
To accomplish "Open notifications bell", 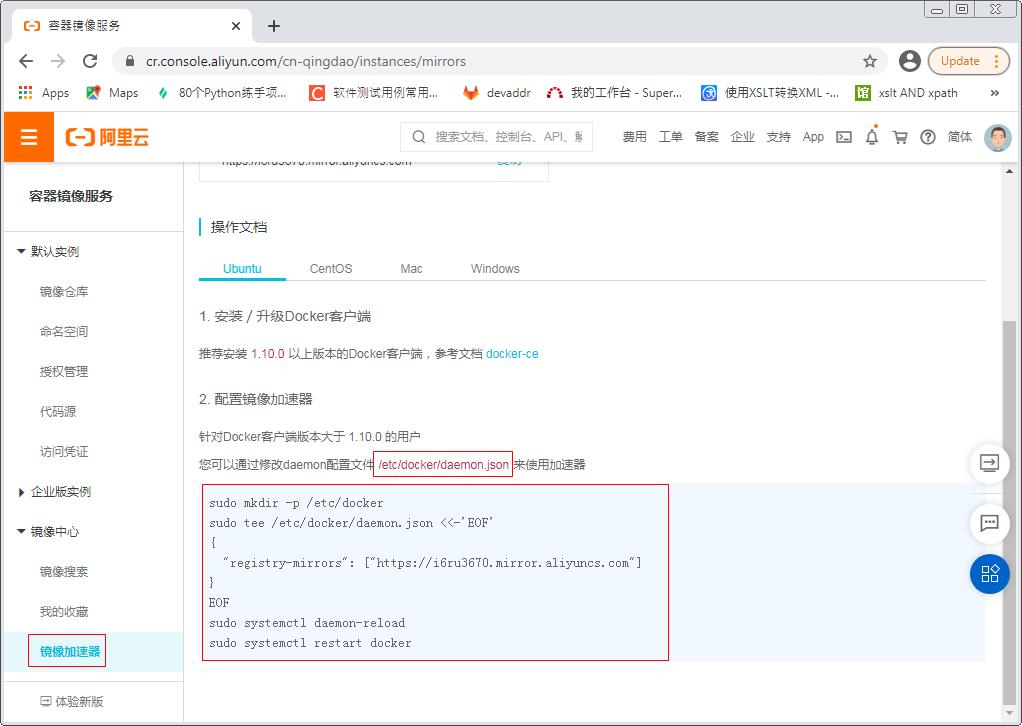I will click(x=872, y=137).
